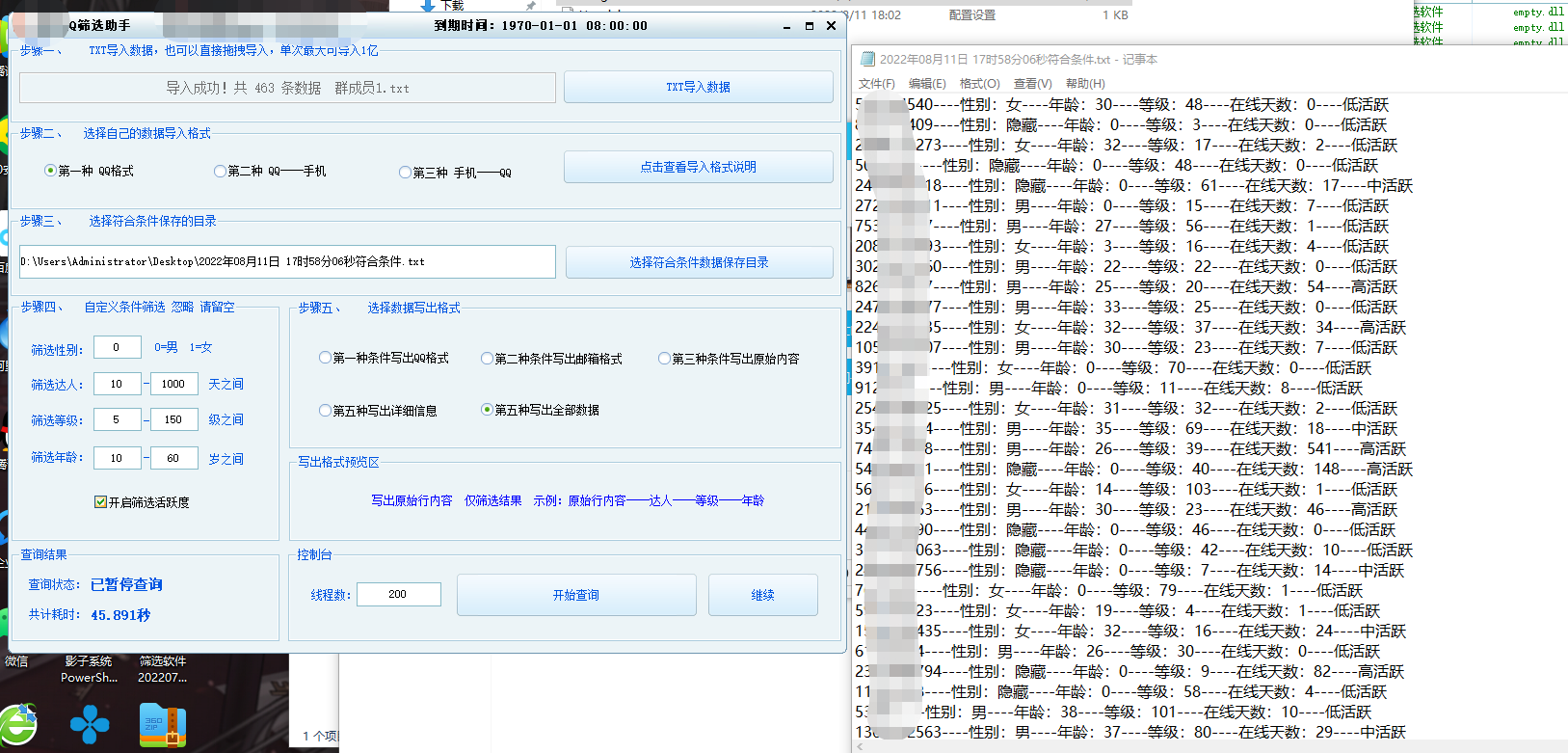Click the 筛选等级 minimum field showing 5

point(118,419)
